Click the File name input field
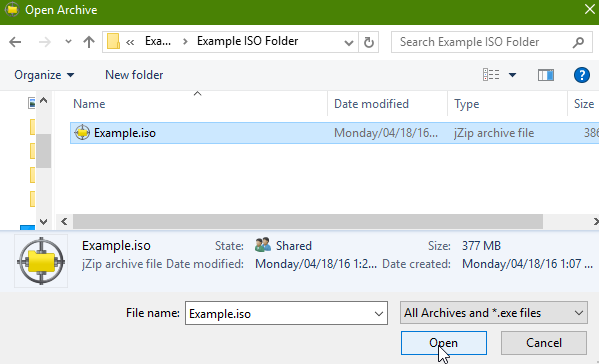Screen dimensions: 599x364 pyautogui.click(x=280, y=313)
